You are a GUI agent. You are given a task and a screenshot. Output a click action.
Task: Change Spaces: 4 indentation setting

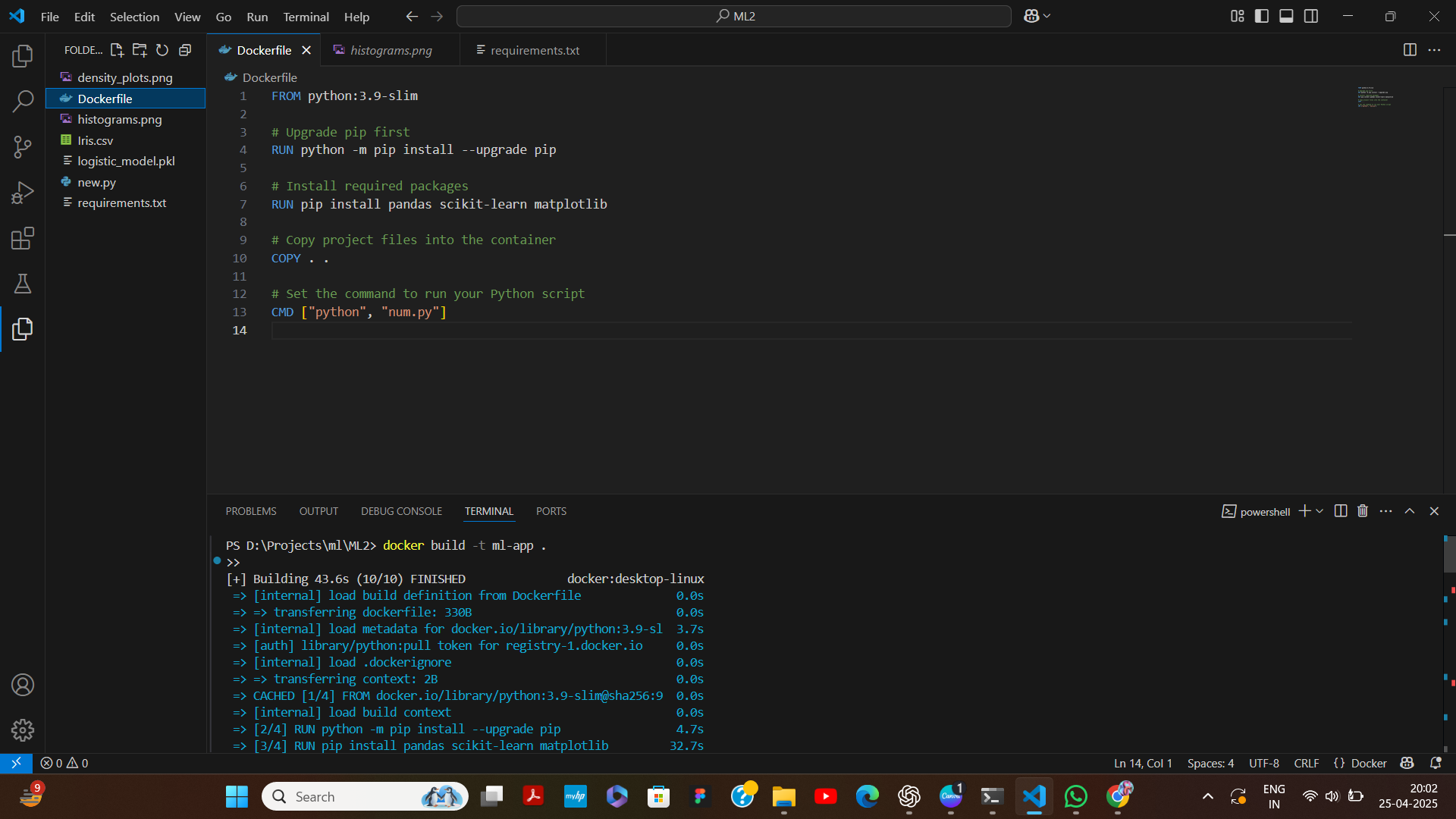1210,763
